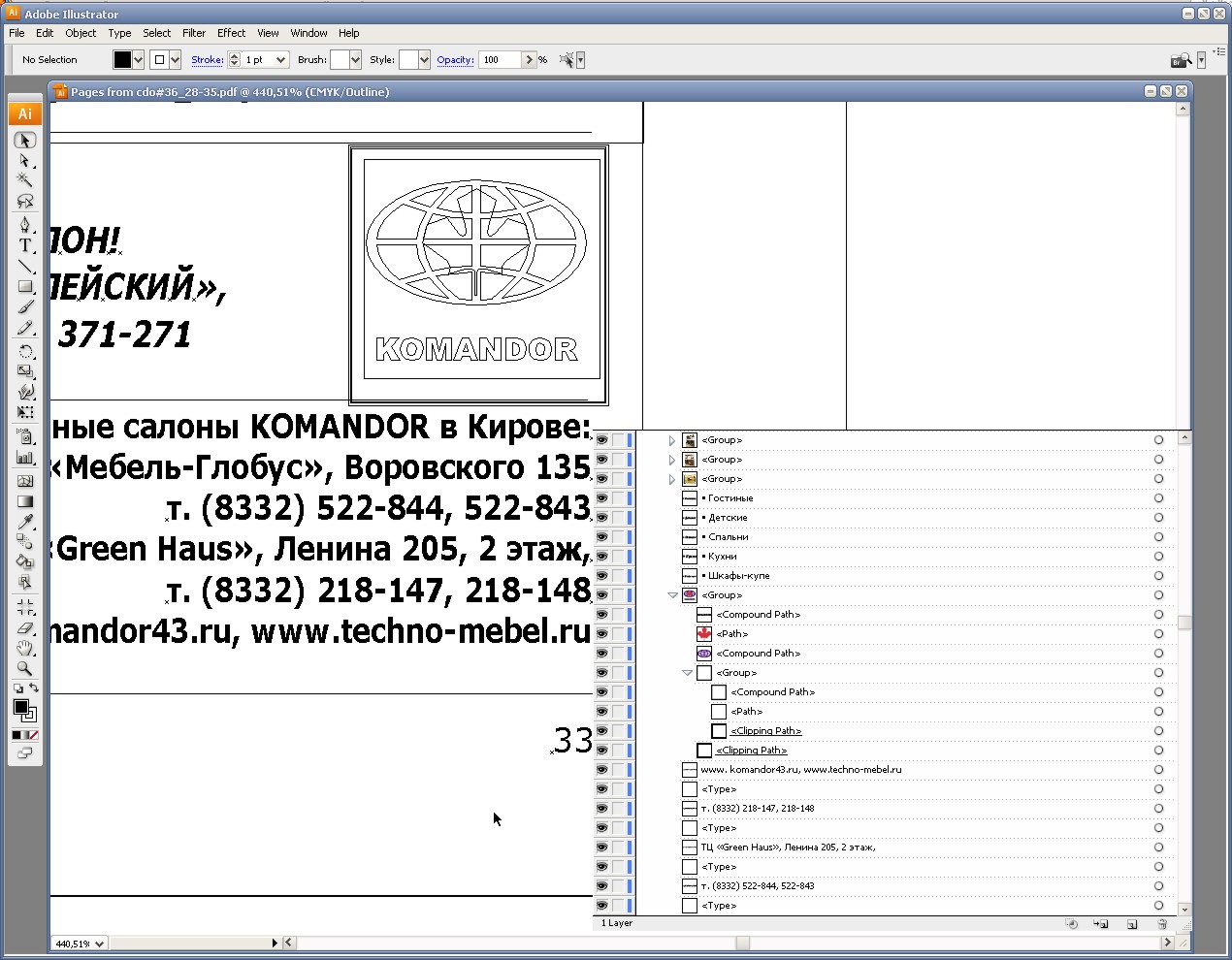
Task: Open the Effect menu
Action: (x=231, y=33)
